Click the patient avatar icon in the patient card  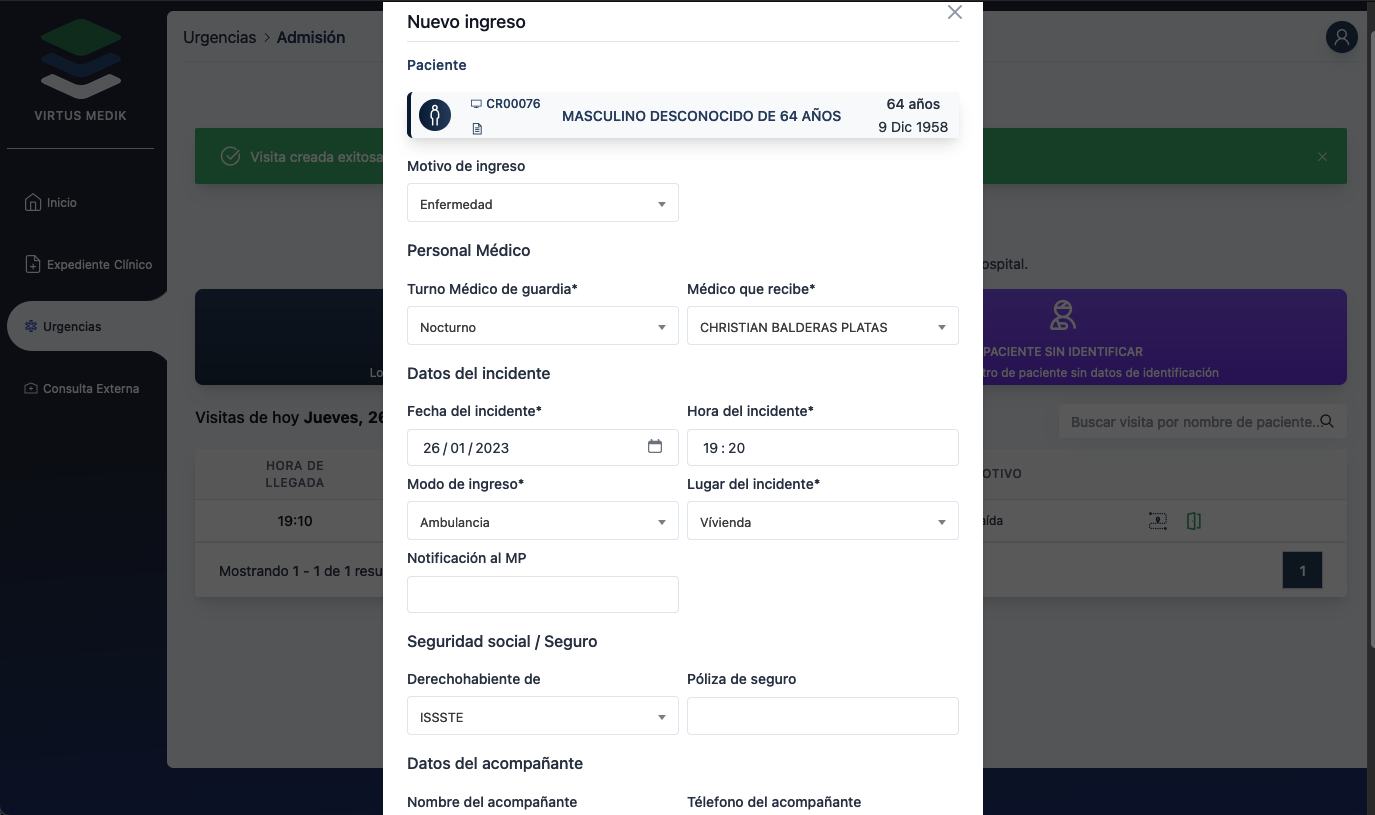435,115
